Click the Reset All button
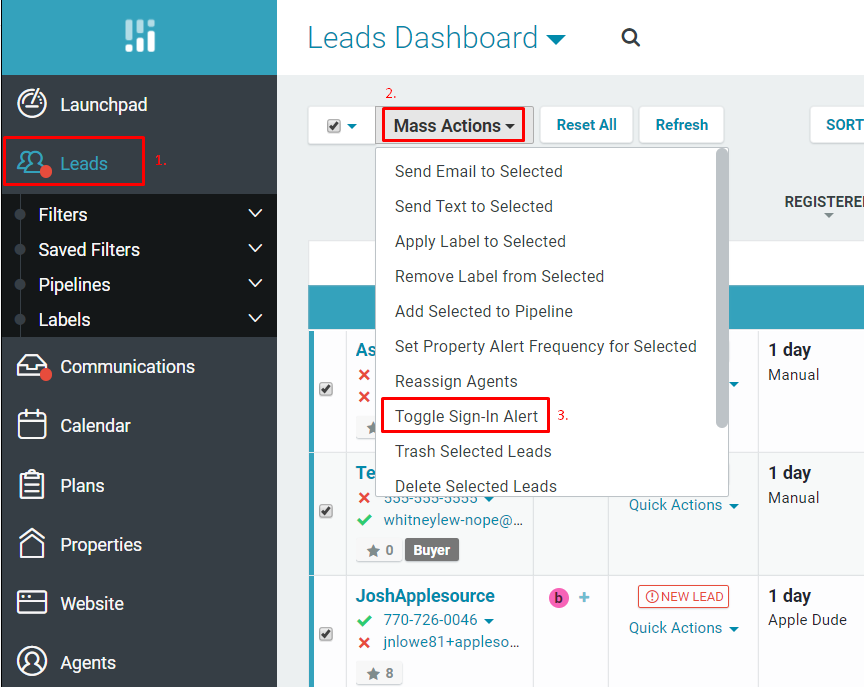This screenshot has height=687, width=864. coord(586,125)
